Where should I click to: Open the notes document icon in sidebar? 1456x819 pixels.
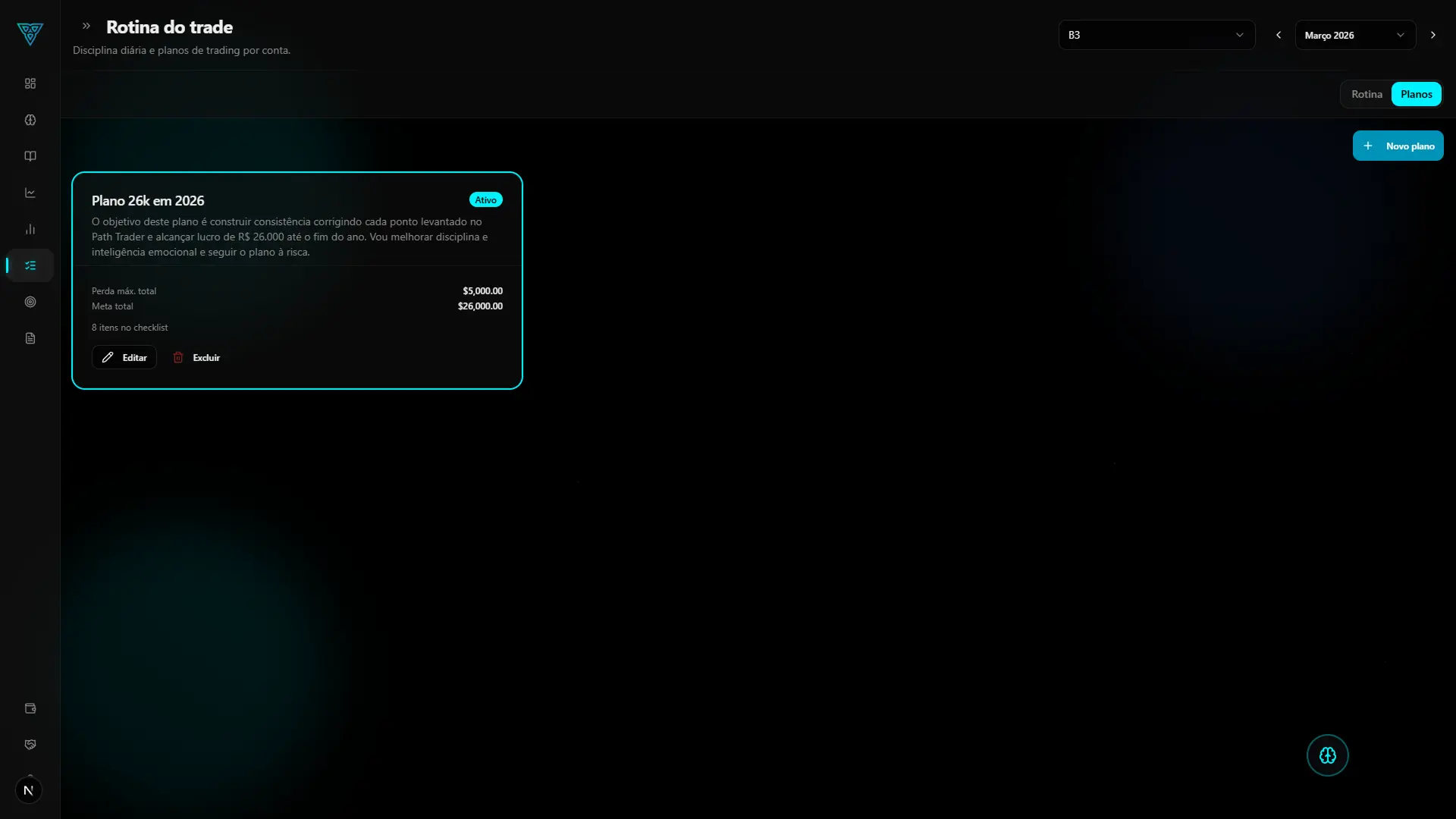[29, 337]
